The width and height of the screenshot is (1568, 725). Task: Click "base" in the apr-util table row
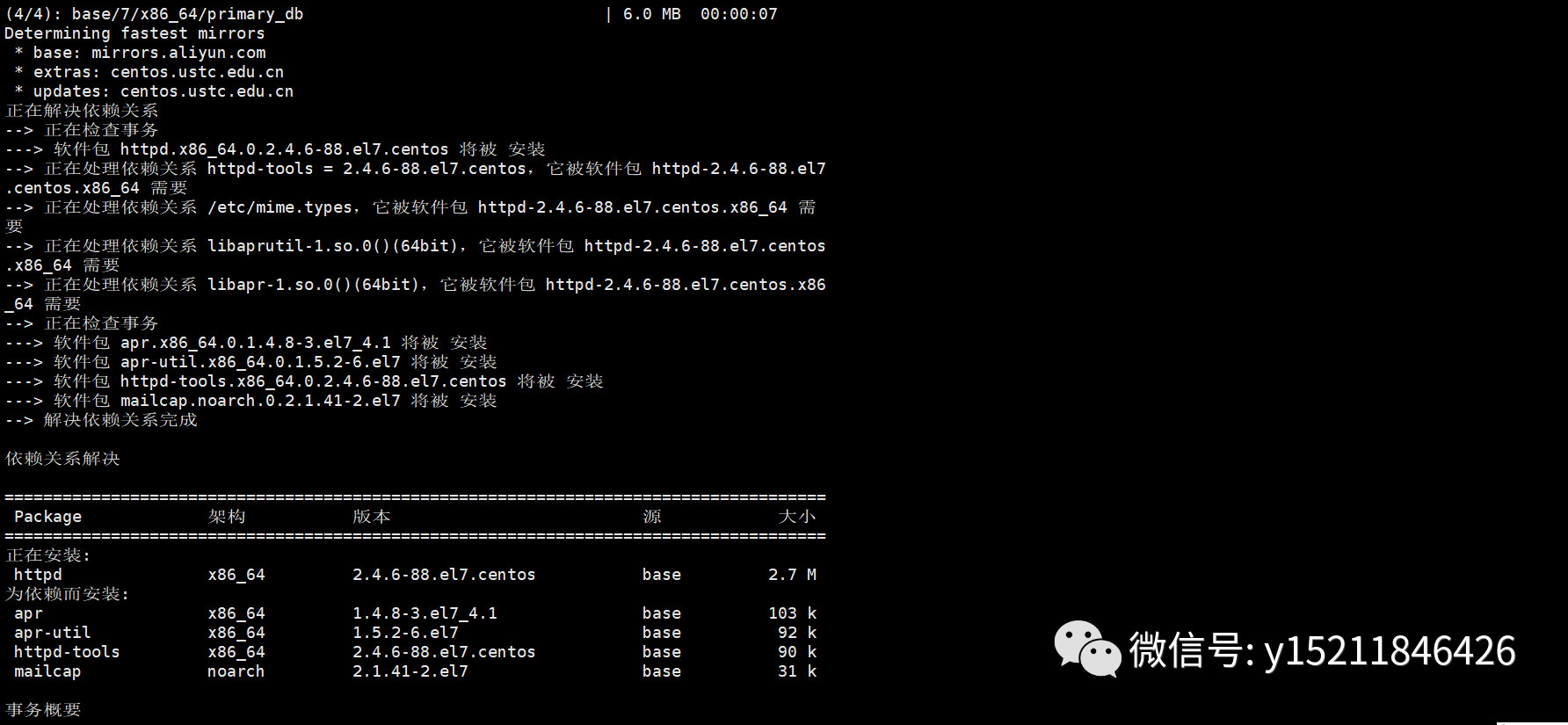coord(662,633)
